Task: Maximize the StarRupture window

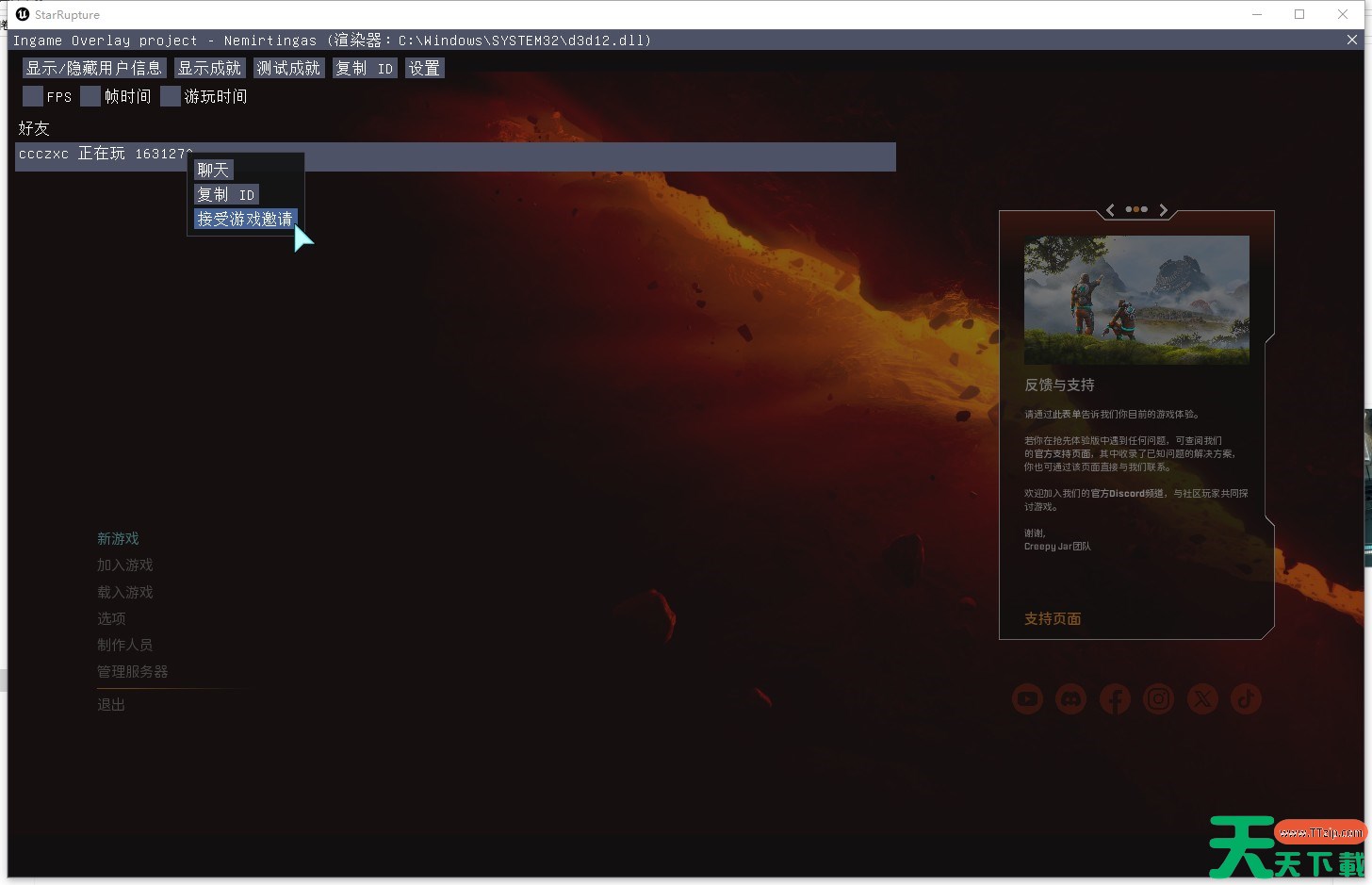Action: 1299,14
